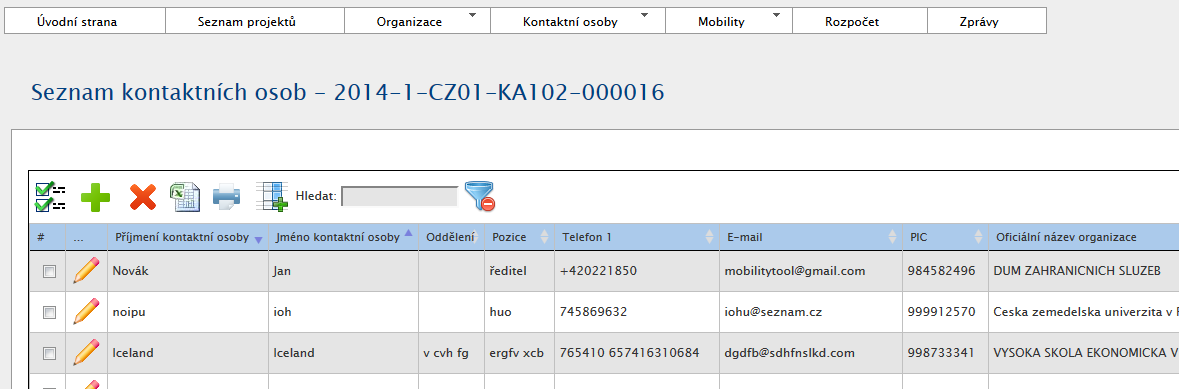
Task: Open Kontaktní osoby menu
Action: (x=577, y=21)
